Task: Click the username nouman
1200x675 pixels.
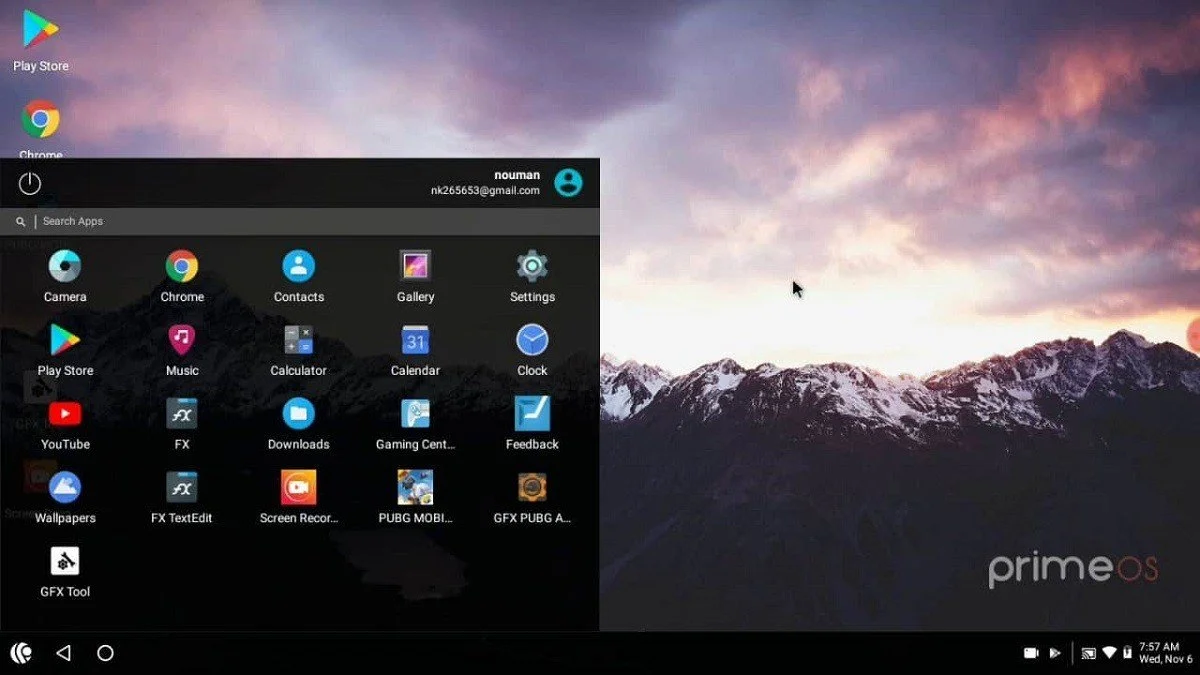Action: tap(517, 175)
